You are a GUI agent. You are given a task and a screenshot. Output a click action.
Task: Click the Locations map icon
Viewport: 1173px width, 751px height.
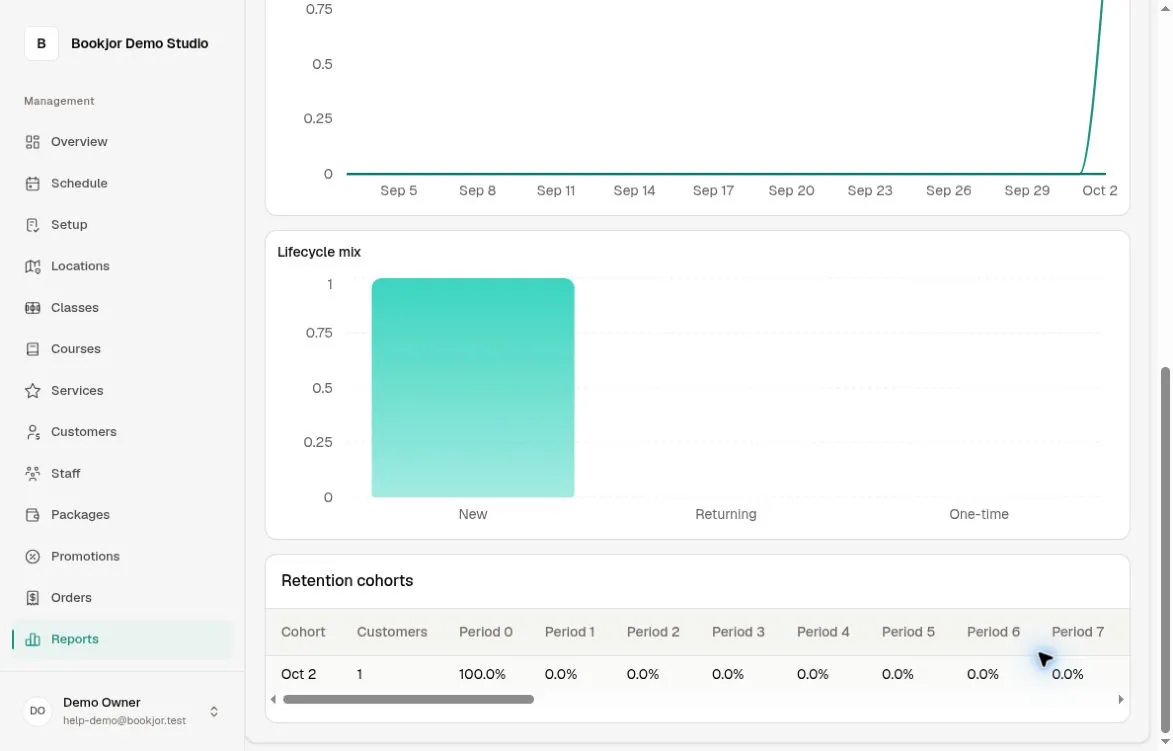[x=32, y=266]
